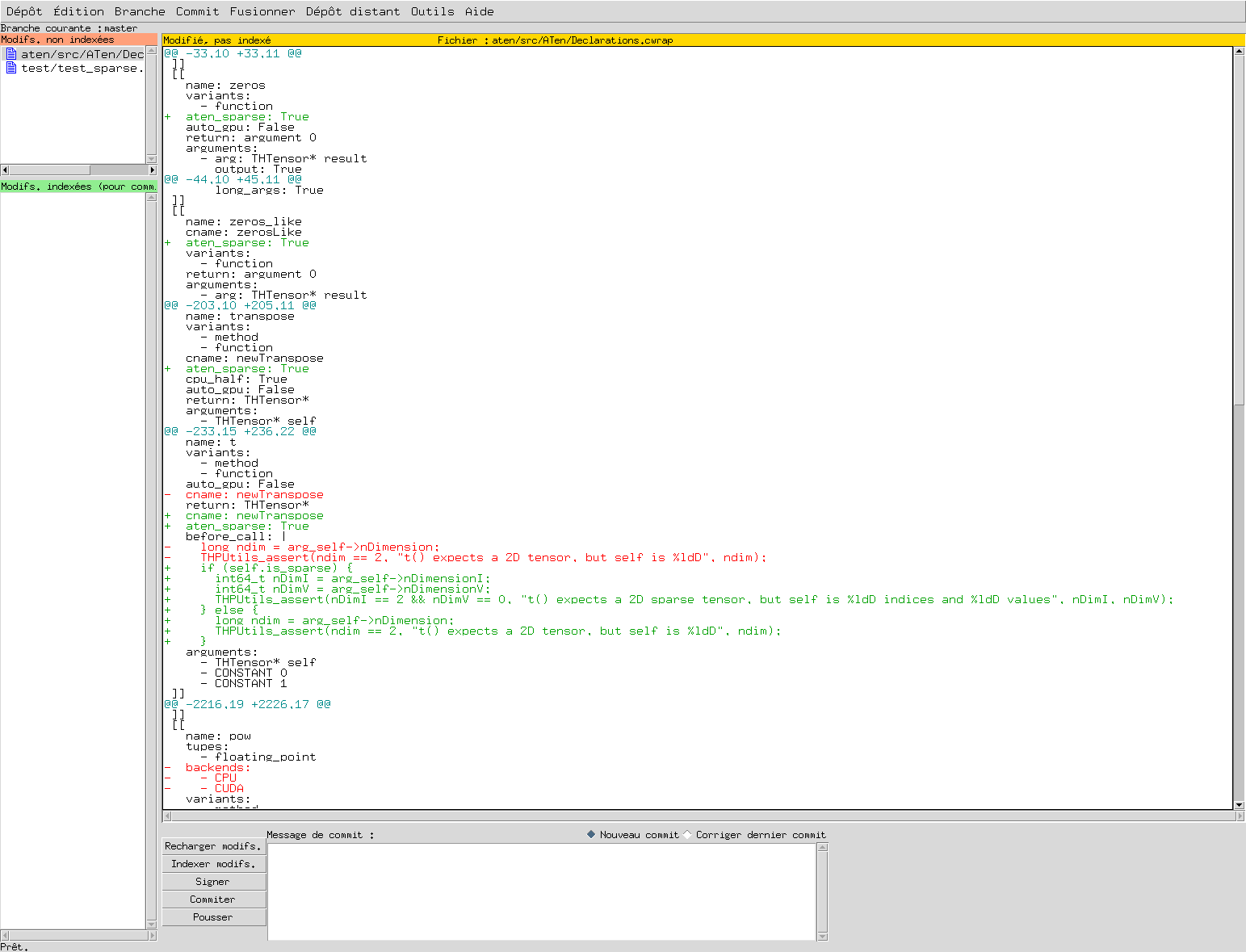This screenshot has height=952, width=1246.
Task: Click the 'Fichier : aten/src/ATen/Declarations.cwrap' header
Action: click(556, 40)
